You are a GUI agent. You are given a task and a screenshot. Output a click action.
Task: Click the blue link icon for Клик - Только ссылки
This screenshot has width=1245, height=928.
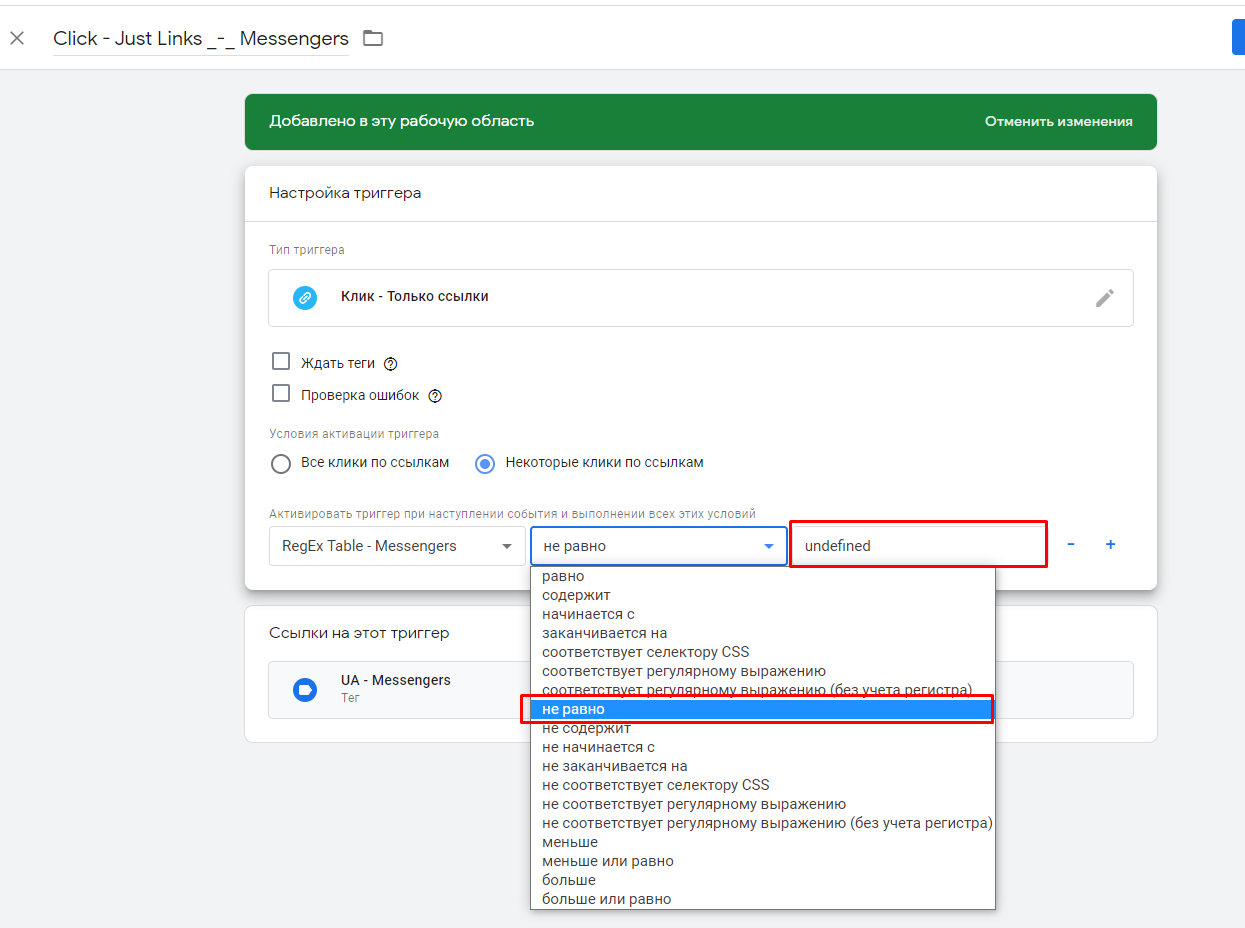[305, 298]
